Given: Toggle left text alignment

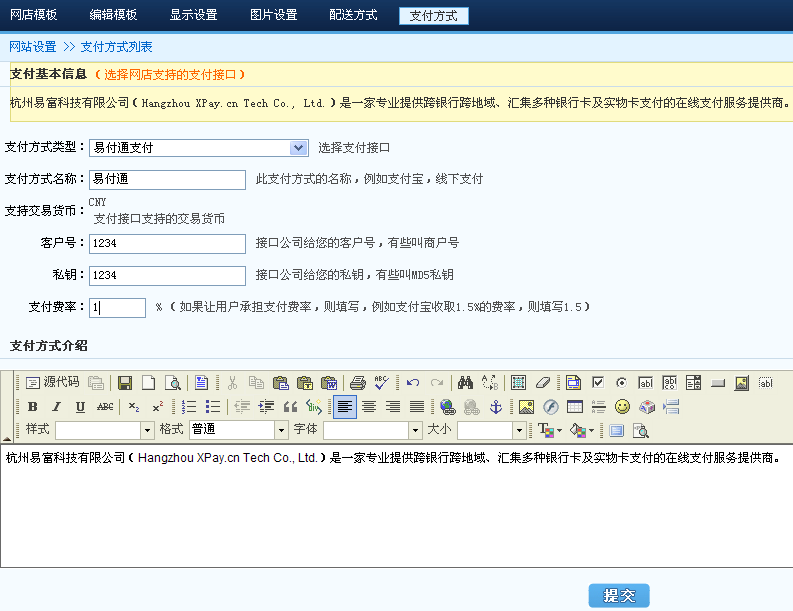Looking at the screenshot, I should tap(345, 407).
